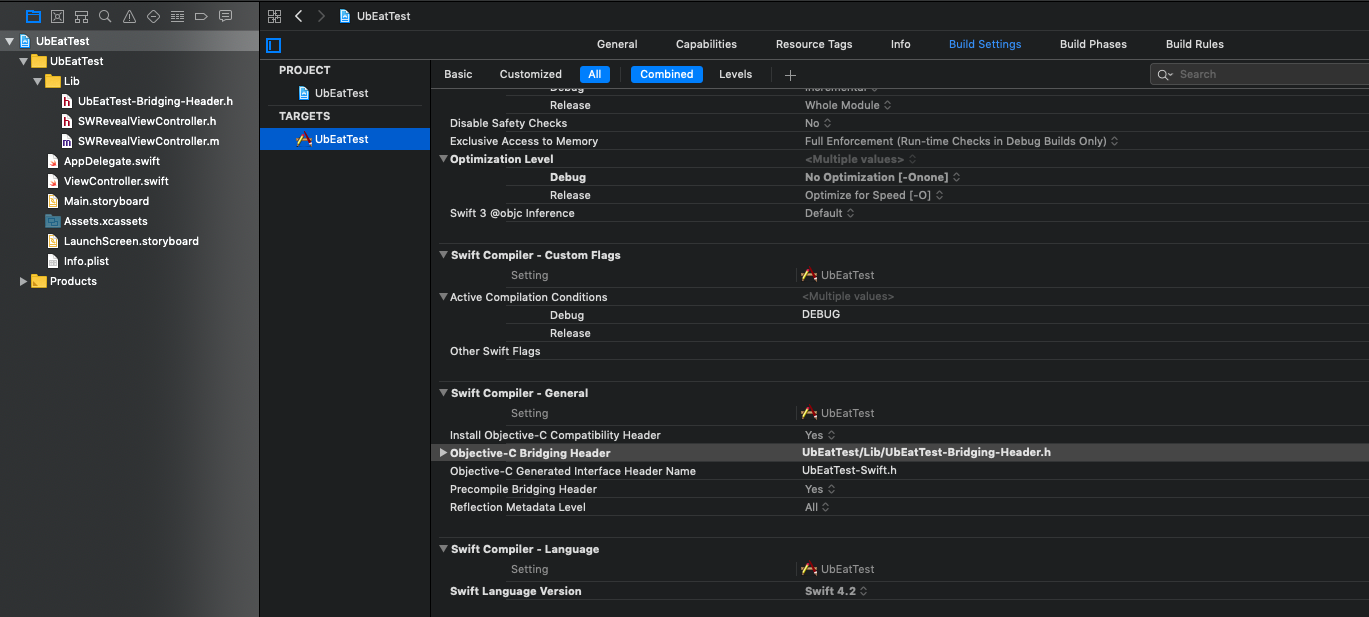
Task: Open the Project navigator folder icon
Action: coord(34,16)
